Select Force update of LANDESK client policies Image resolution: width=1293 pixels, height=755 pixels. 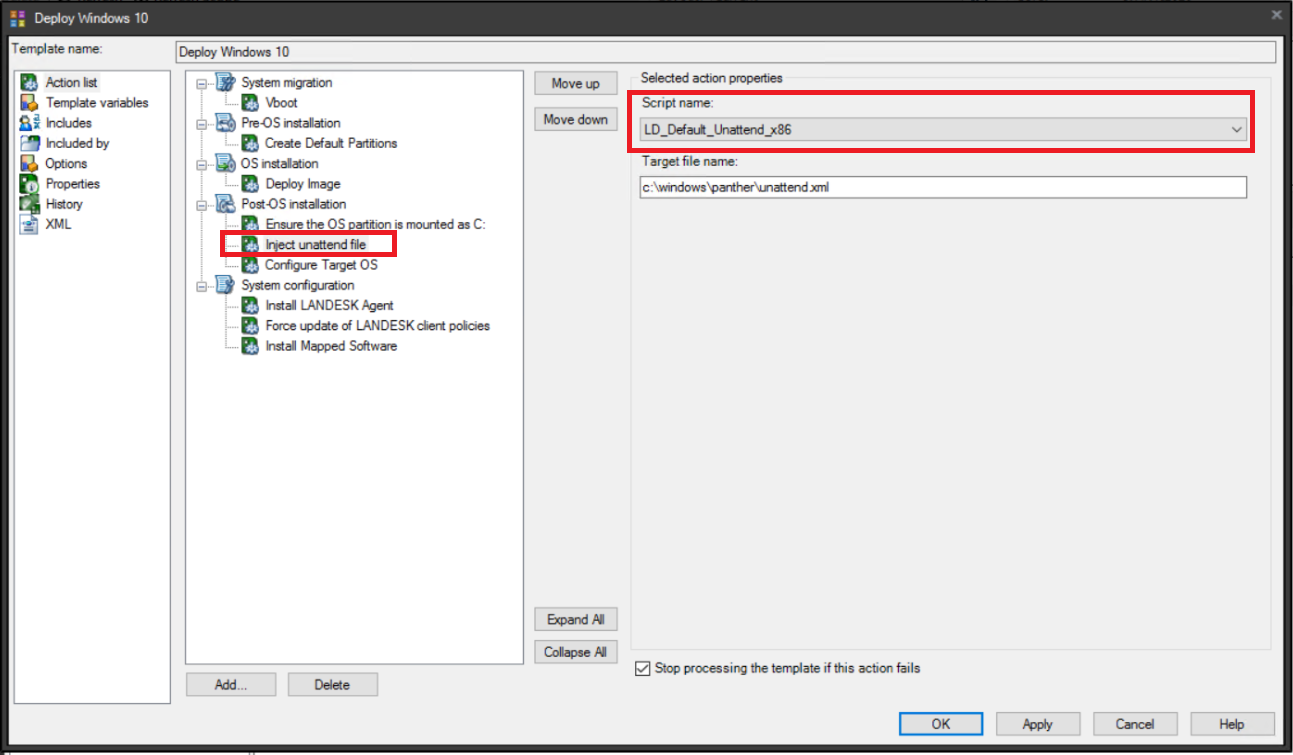pyautogui.click(x=378, y=326)
